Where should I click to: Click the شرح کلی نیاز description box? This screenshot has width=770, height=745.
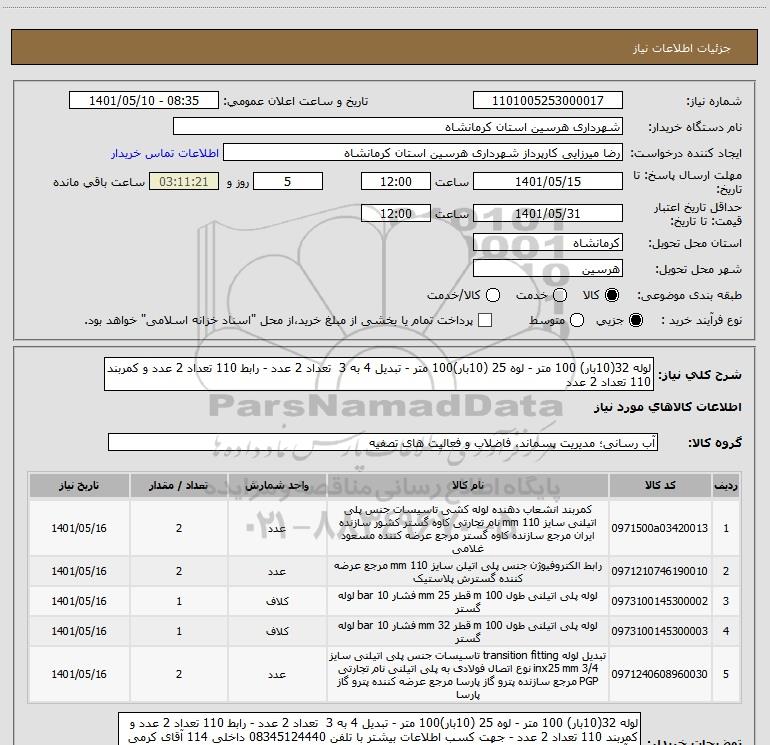(x=379, y=374)
